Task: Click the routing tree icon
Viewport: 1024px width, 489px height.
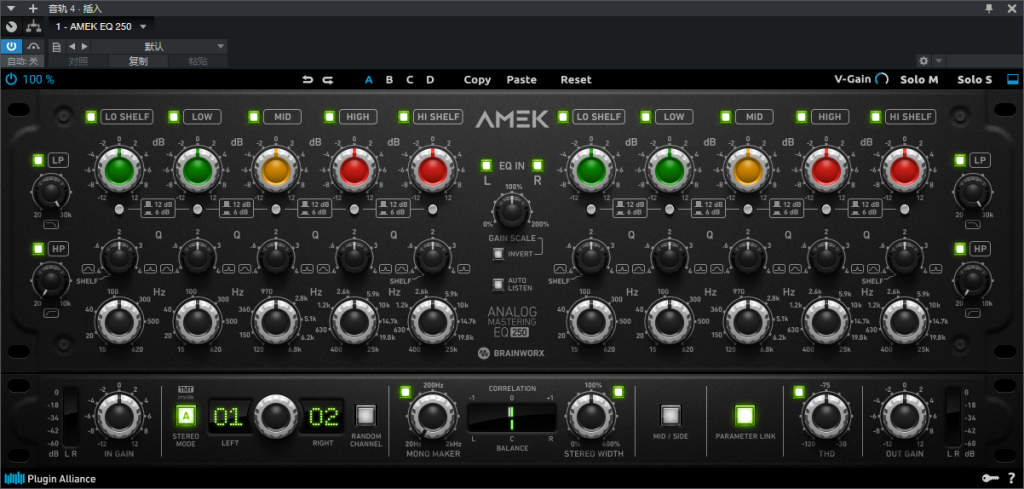Action: click(x=33, y=26)
